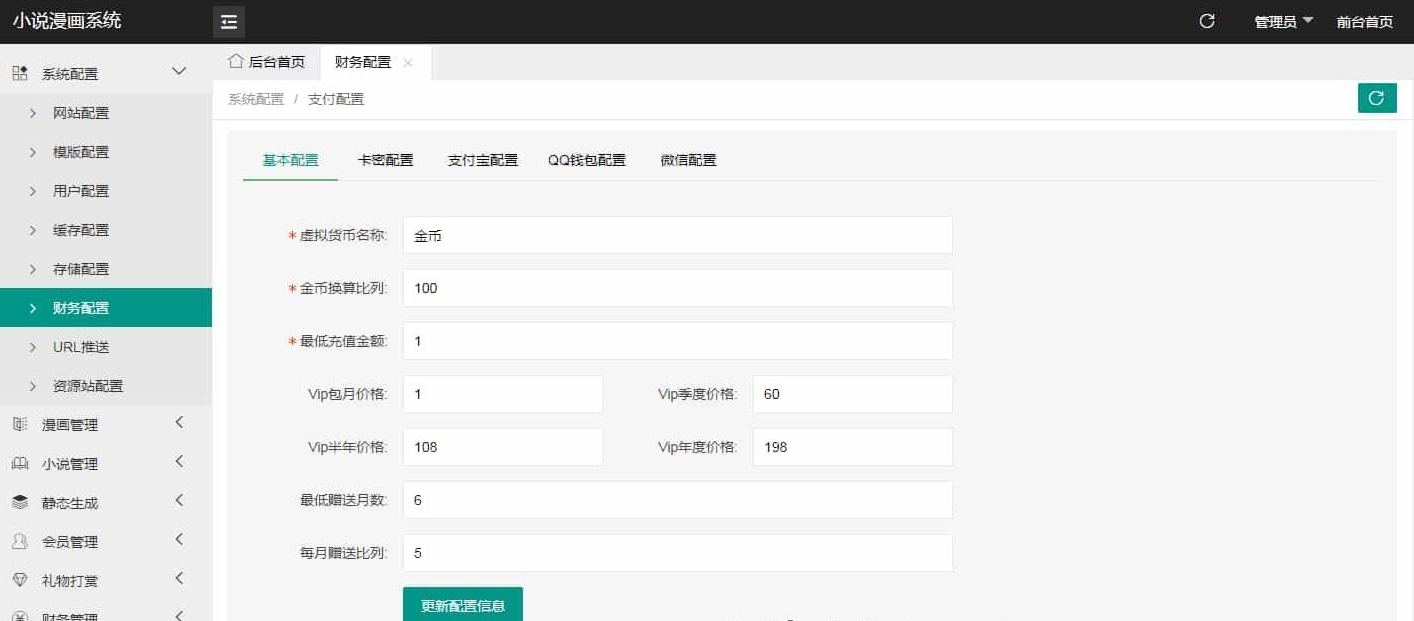Click the Vip年度价格 input field
Viewport: 1414px width, 621px height.
(x=852, y=447)
